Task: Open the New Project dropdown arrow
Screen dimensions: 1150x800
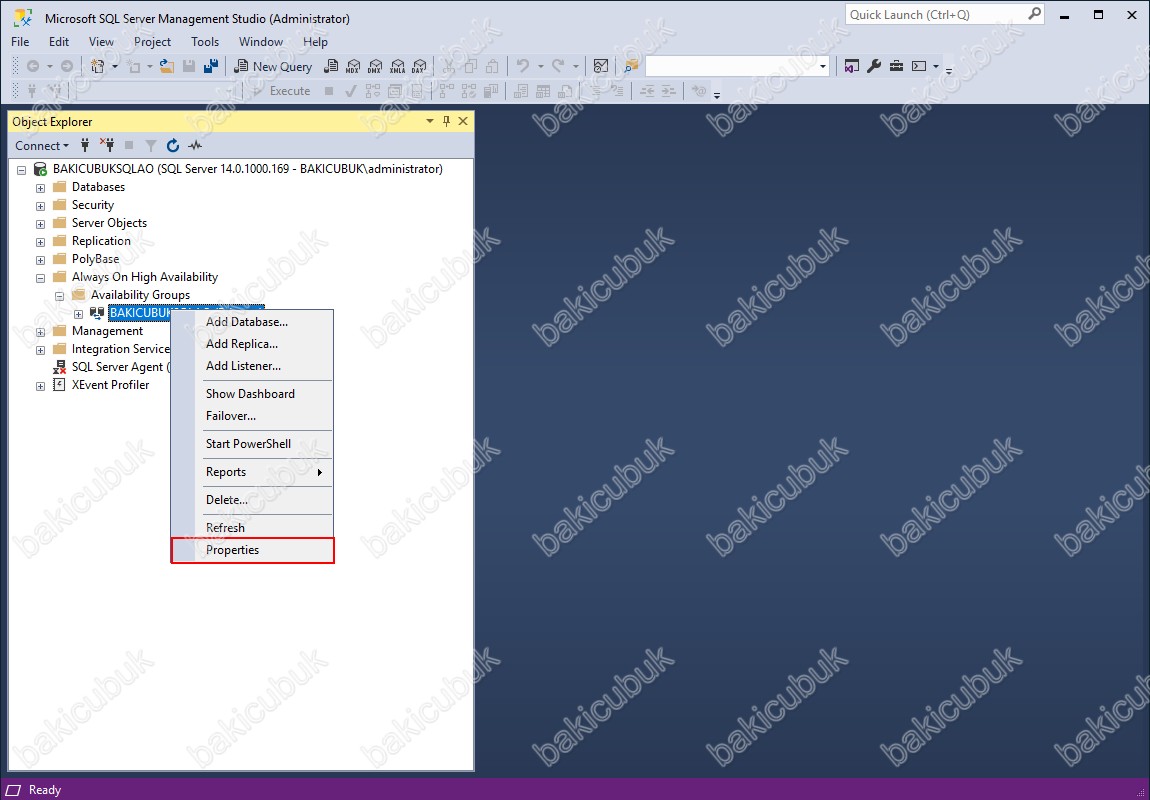Action: tap(115, 66)
